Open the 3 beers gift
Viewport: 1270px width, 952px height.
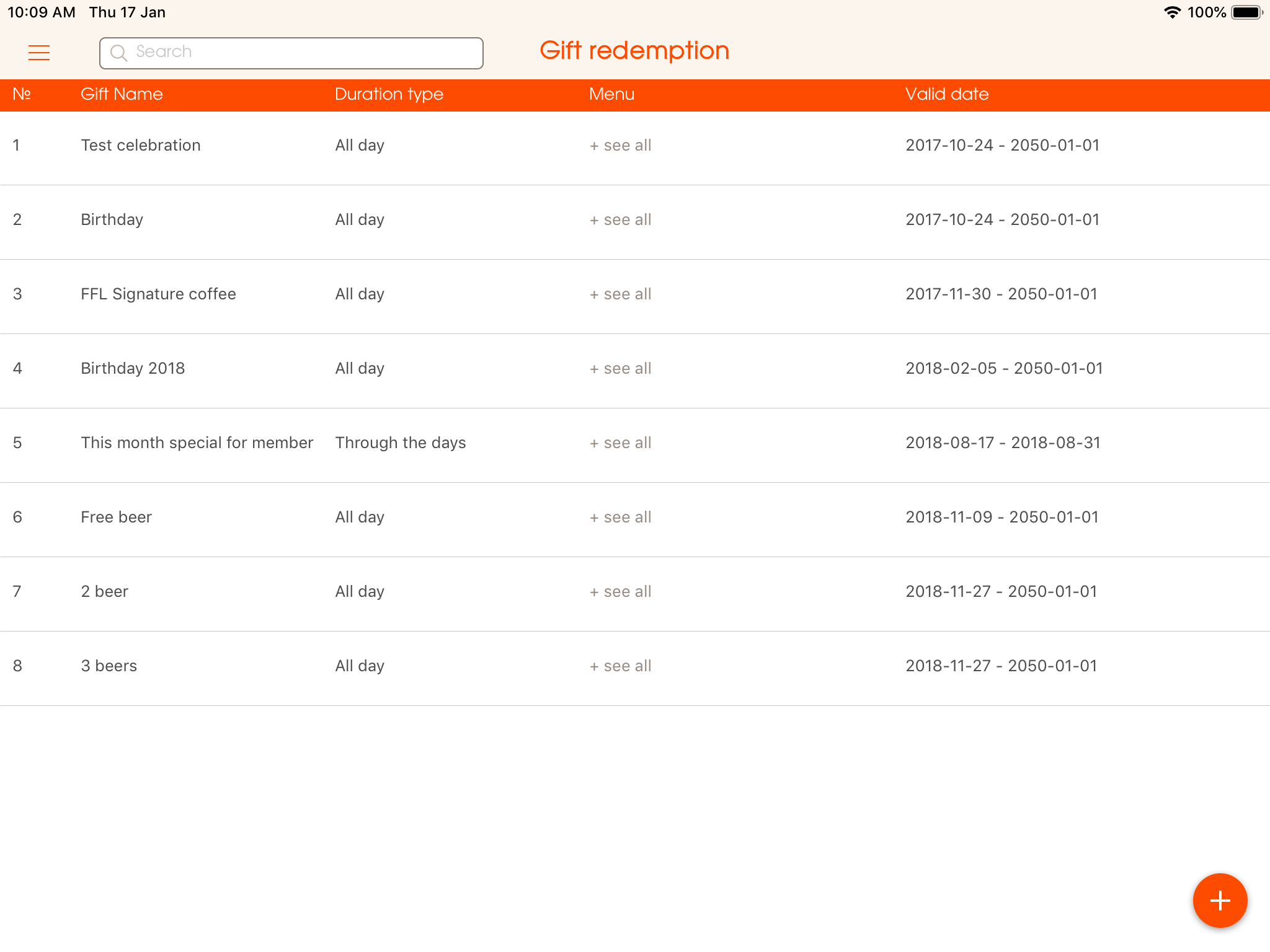pyautogui.click(x=109, y=666)
